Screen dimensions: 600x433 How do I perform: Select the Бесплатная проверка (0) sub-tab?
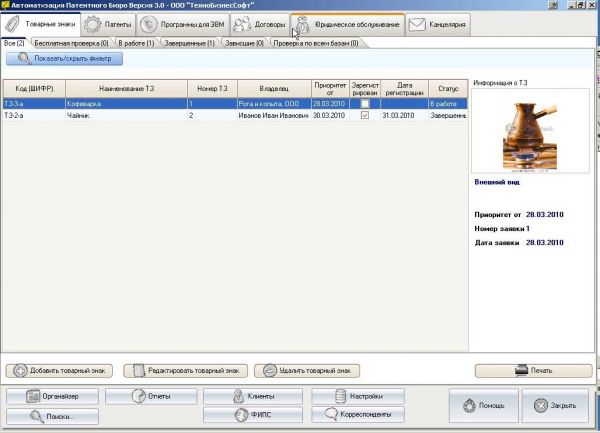click(x=72, y=43)
